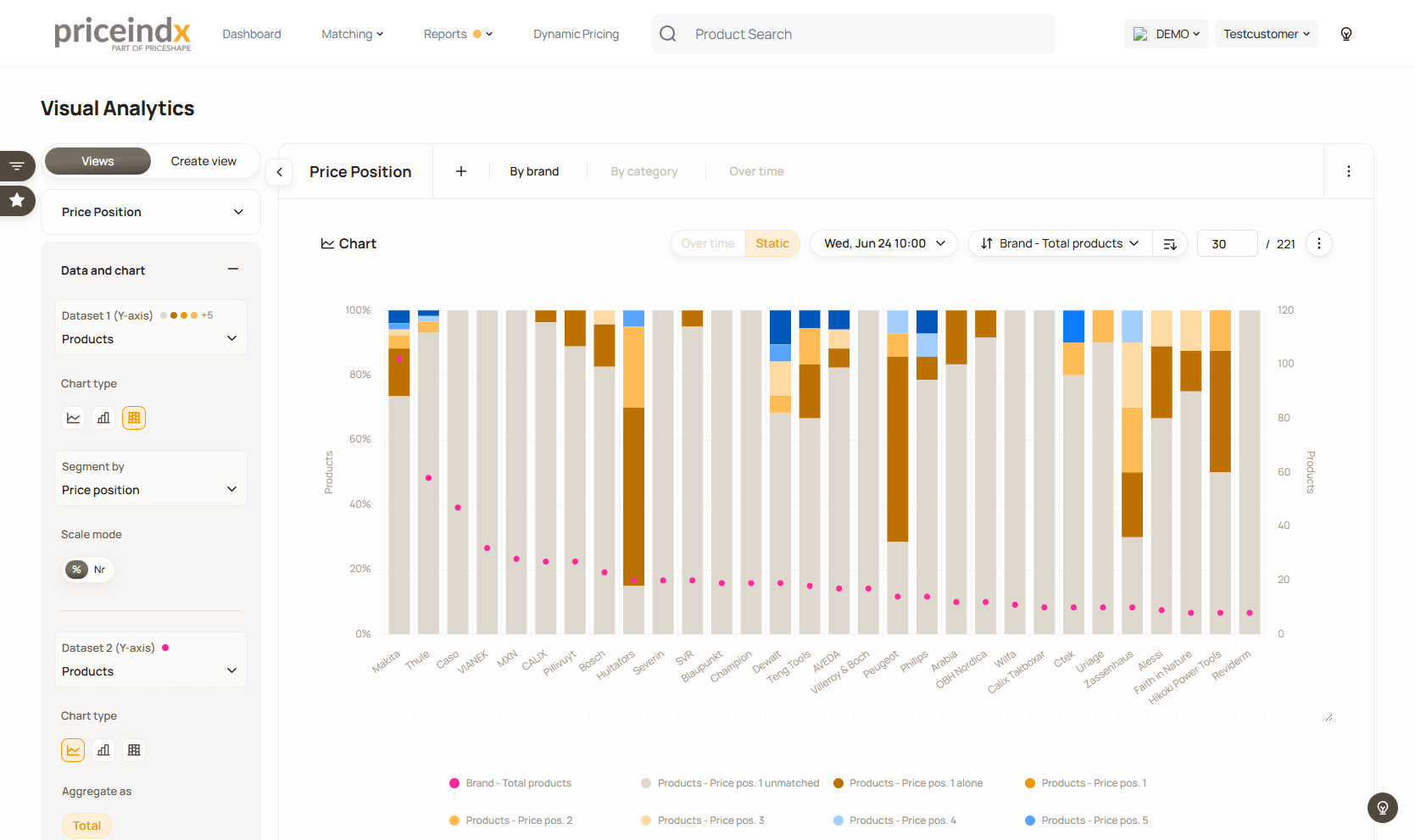Click the Makita brand axis label
The image size is (1415, 840).
click(x=386, y=662)
